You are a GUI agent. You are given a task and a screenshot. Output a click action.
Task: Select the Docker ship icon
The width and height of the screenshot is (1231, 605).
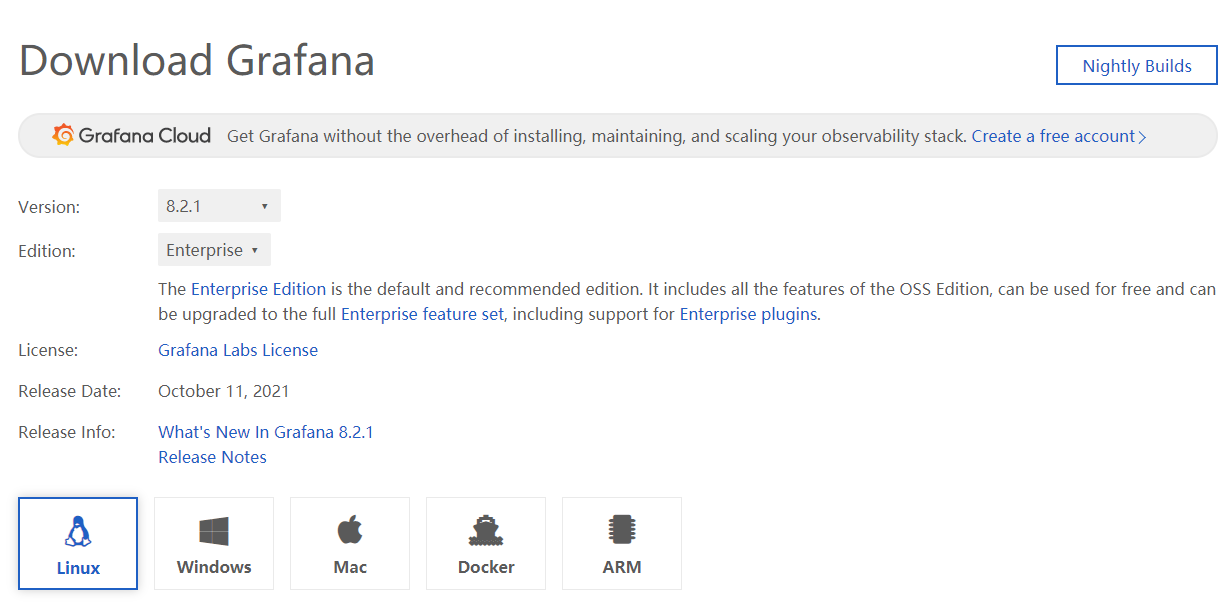(x=486, y=530)
